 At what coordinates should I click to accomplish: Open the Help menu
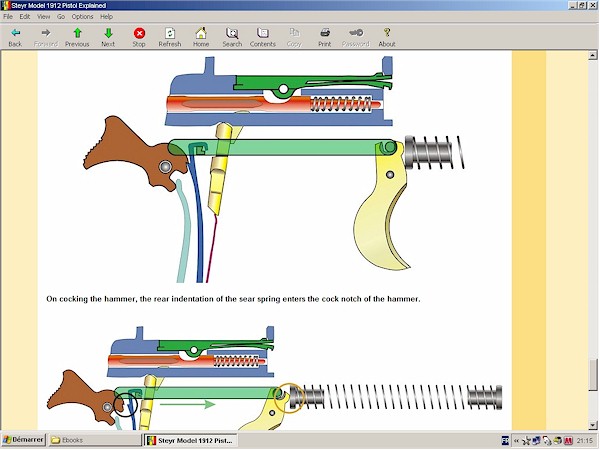pos(106,16)
